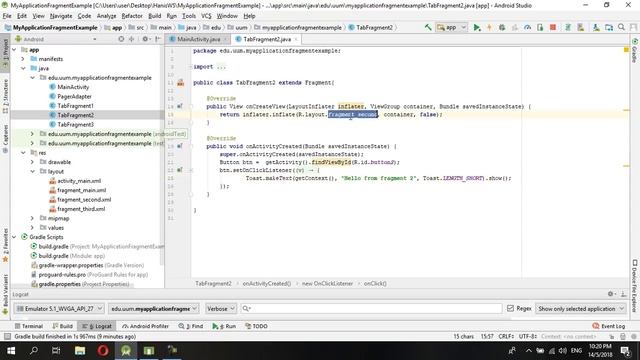Open the Event Log
This screenshot has height=360, width=640.
609,326
